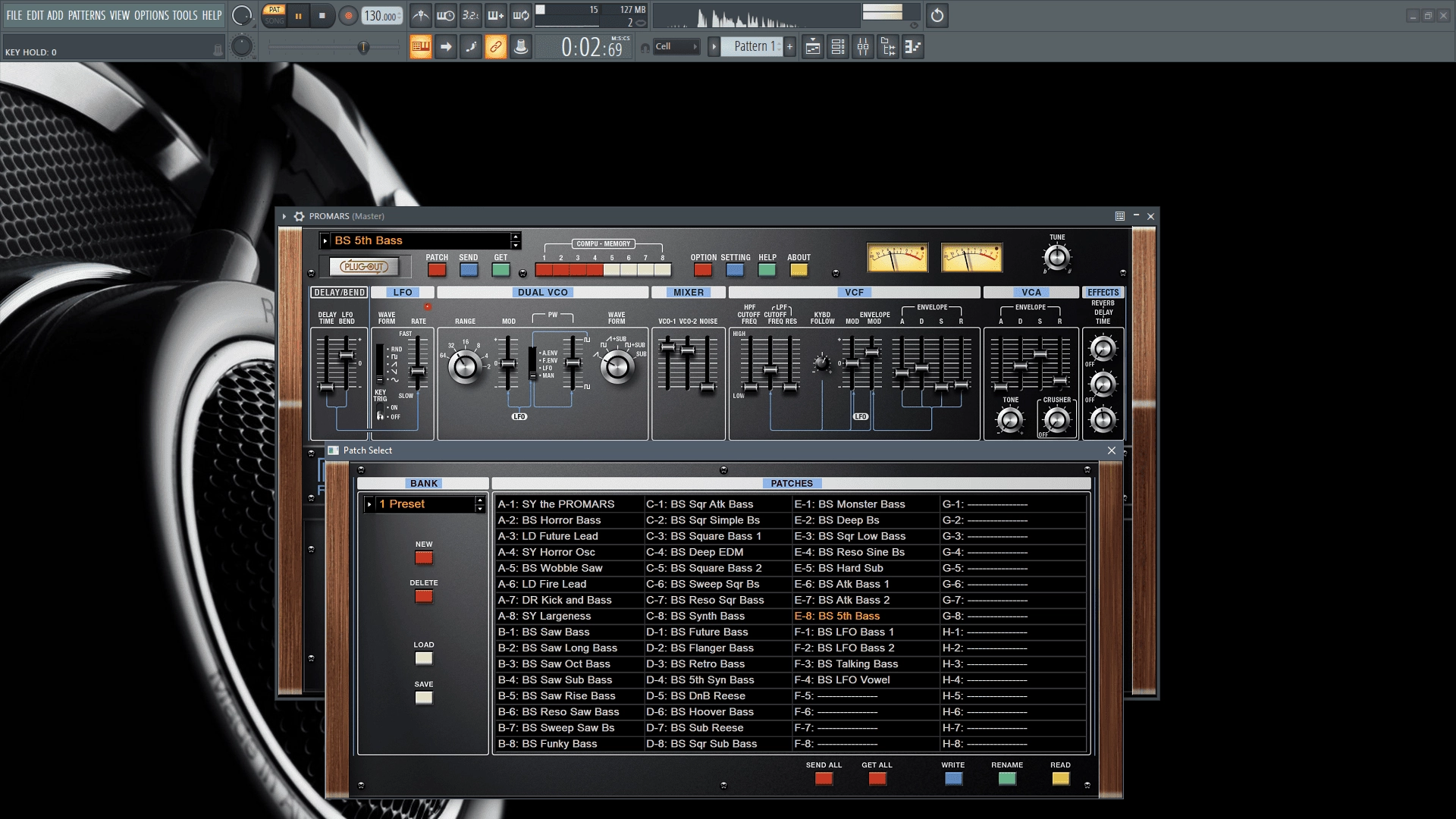Open the OPTIONS menu
This screenshot has height=819, width=1456.
click(x=152, y=15)
